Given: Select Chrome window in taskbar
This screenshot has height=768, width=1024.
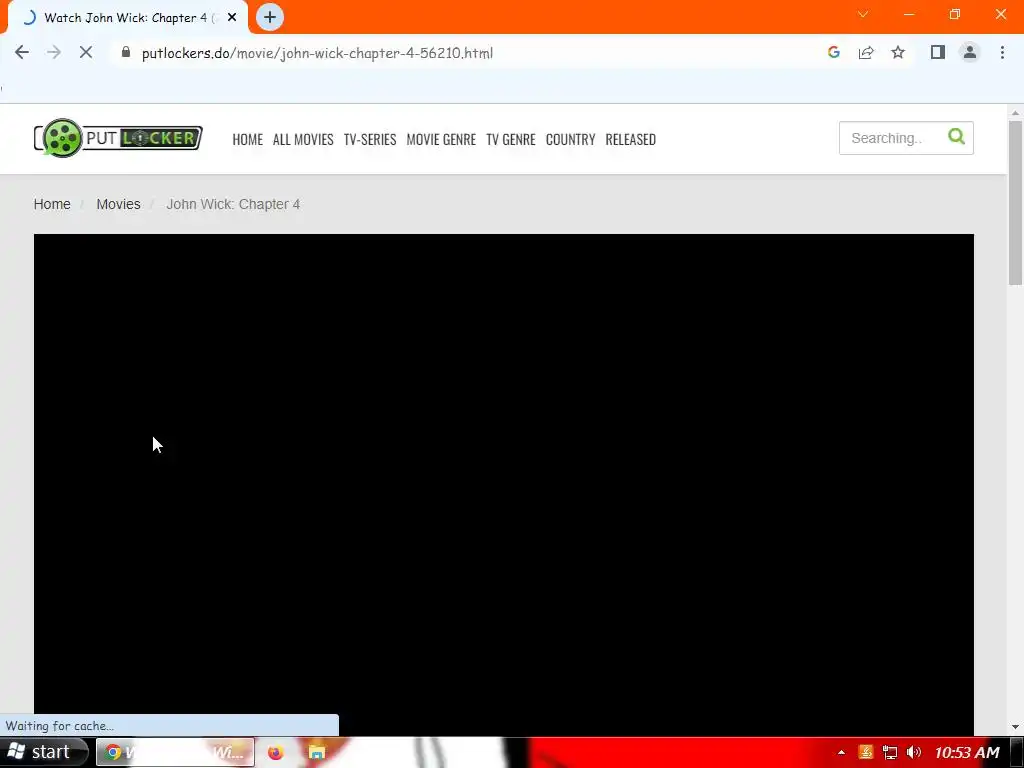Looking at the screenshot, I should (x=175, y=752).
